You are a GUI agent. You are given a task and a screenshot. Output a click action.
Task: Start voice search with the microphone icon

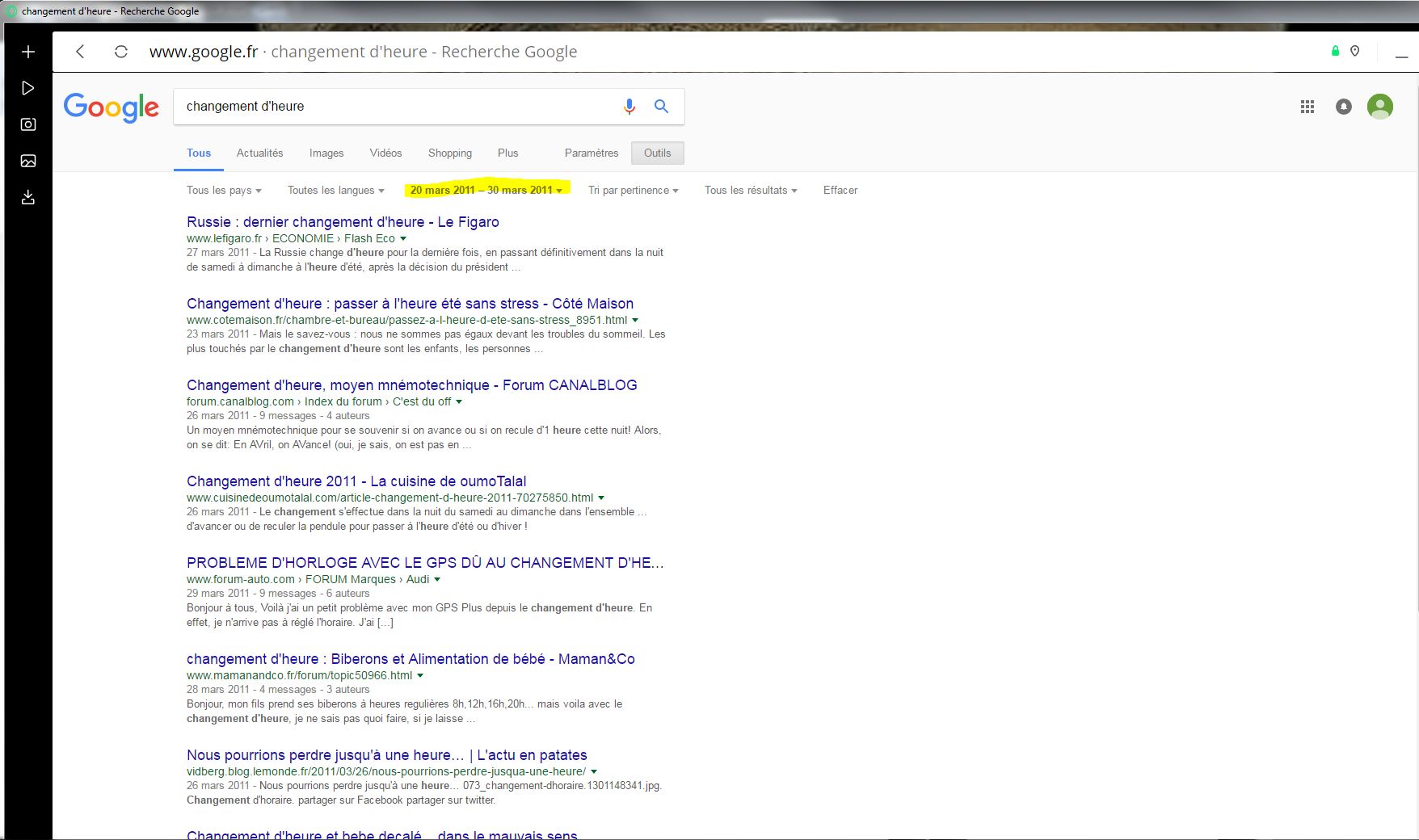629,107
